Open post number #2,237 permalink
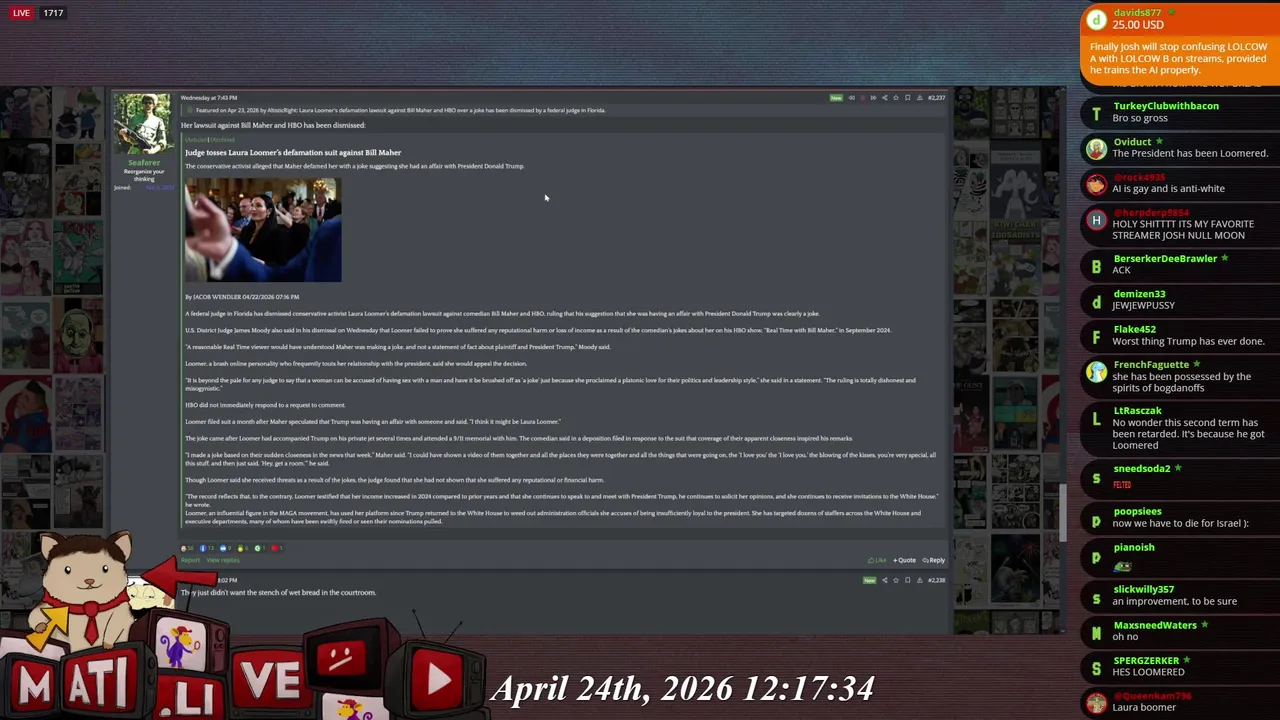 tap(936, 98)
